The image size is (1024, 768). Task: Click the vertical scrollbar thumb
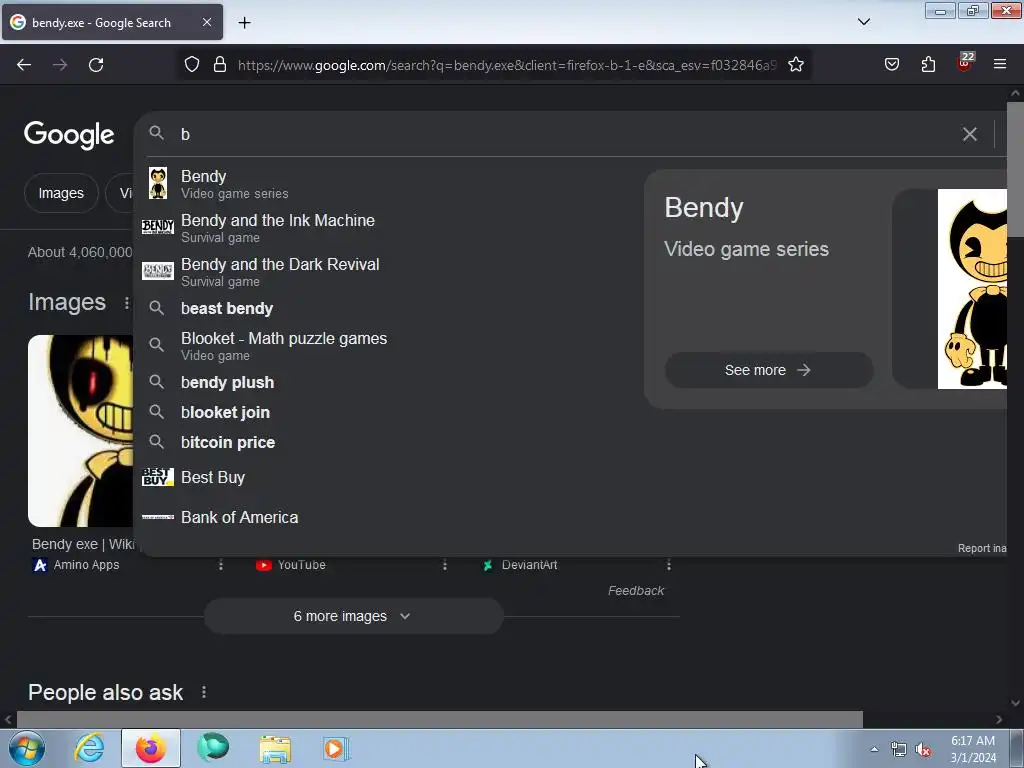pos(1015,170)
